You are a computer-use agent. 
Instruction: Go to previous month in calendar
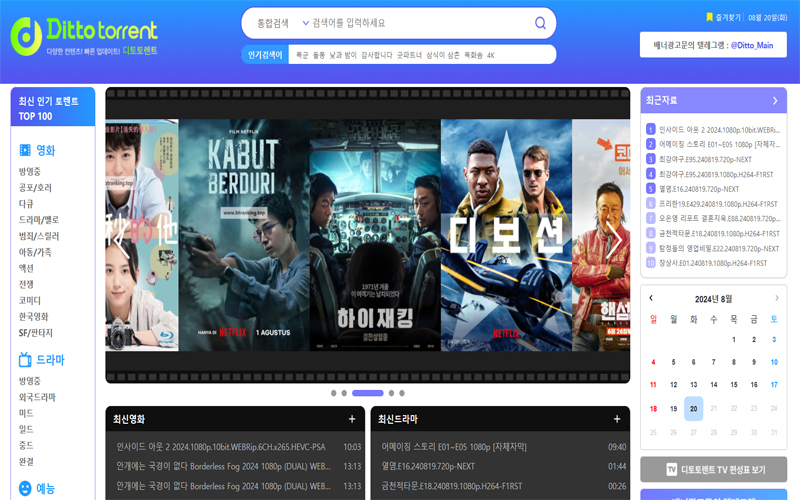651,298
